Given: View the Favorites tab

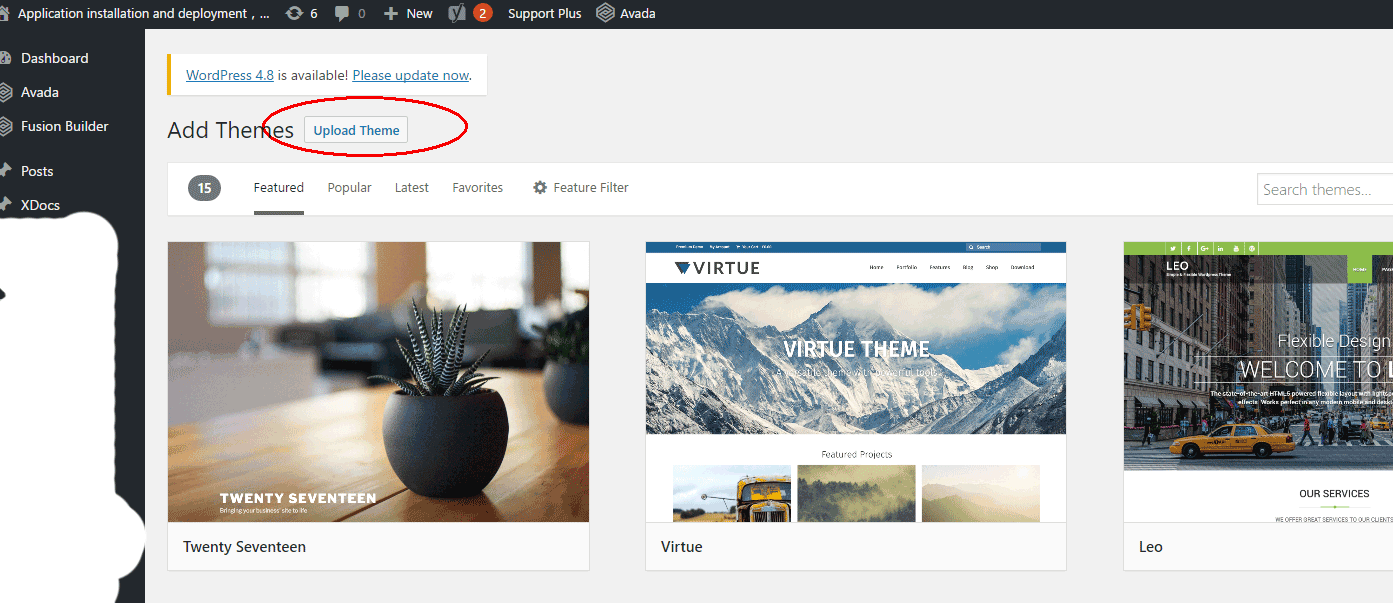Looking at the screenshot, I should (477, 187).
